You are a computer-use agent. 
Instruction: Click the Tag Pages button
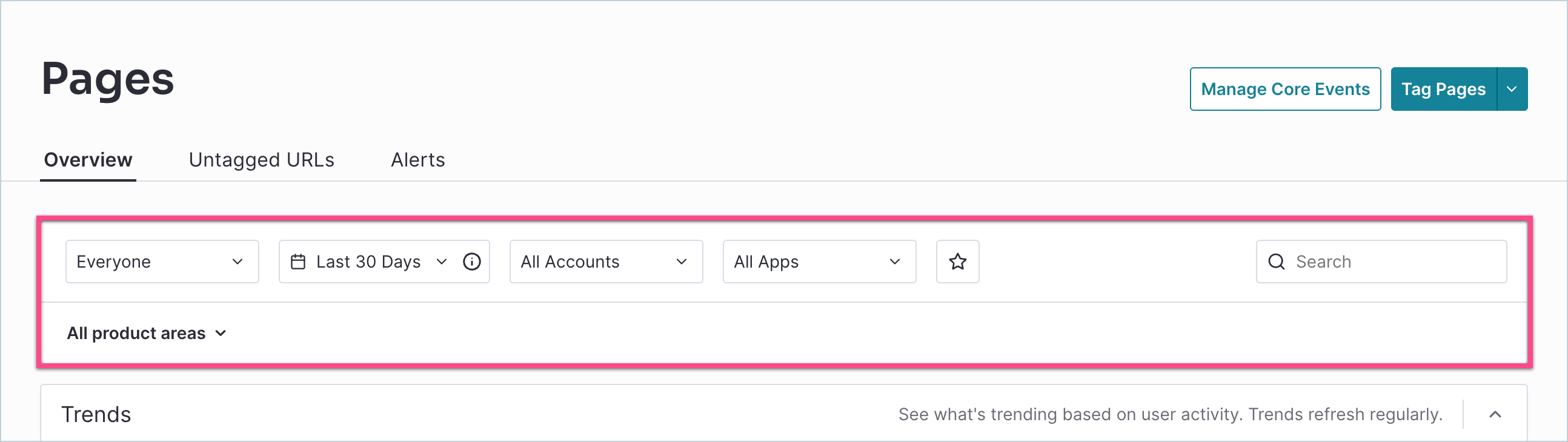(1443, 89)
